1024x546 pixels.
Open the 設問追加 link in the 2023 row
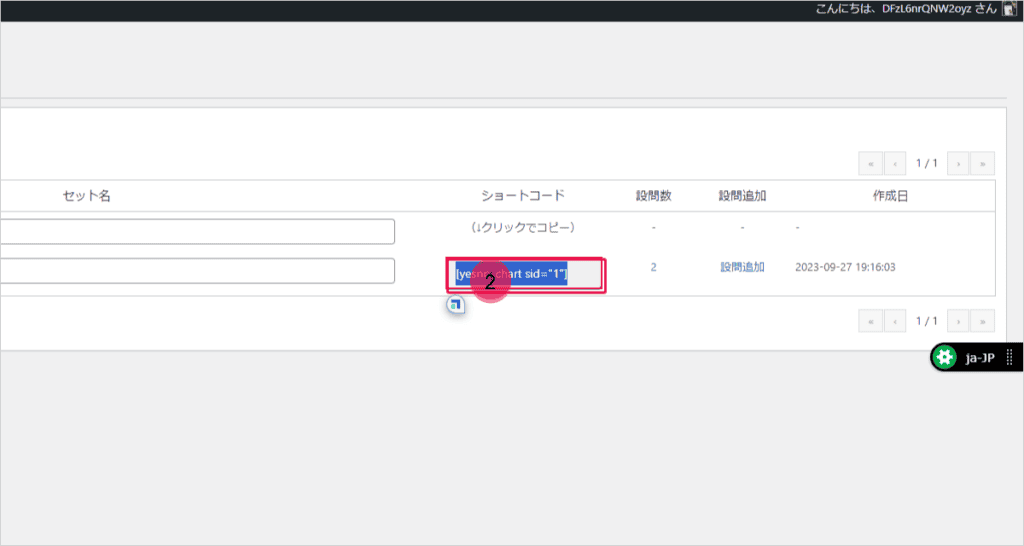coord(742,267)
